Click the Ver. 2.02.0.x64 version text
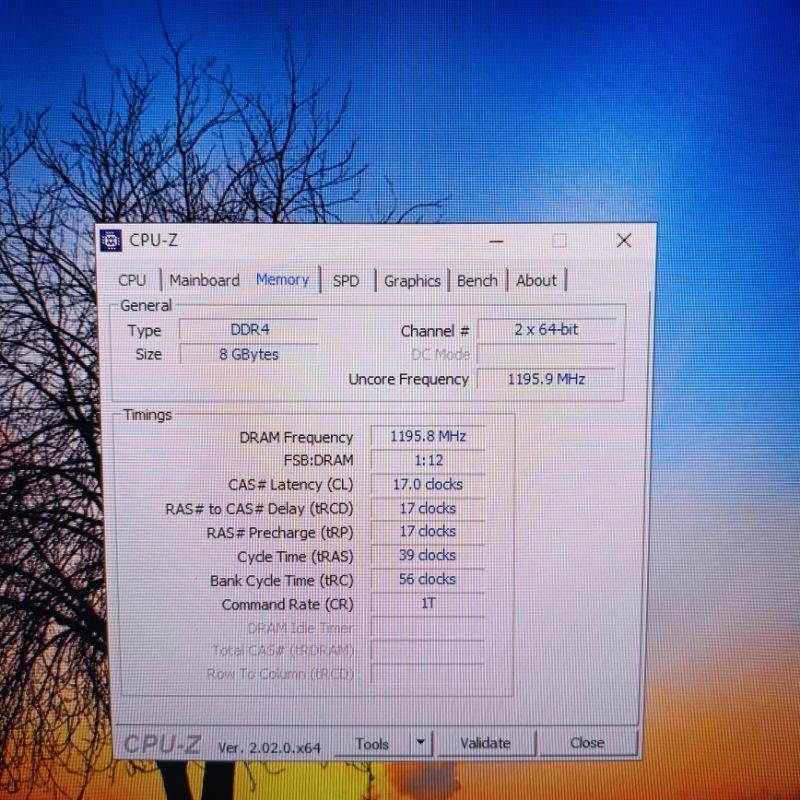The image size is (800, 800). [x=269, y=747]
